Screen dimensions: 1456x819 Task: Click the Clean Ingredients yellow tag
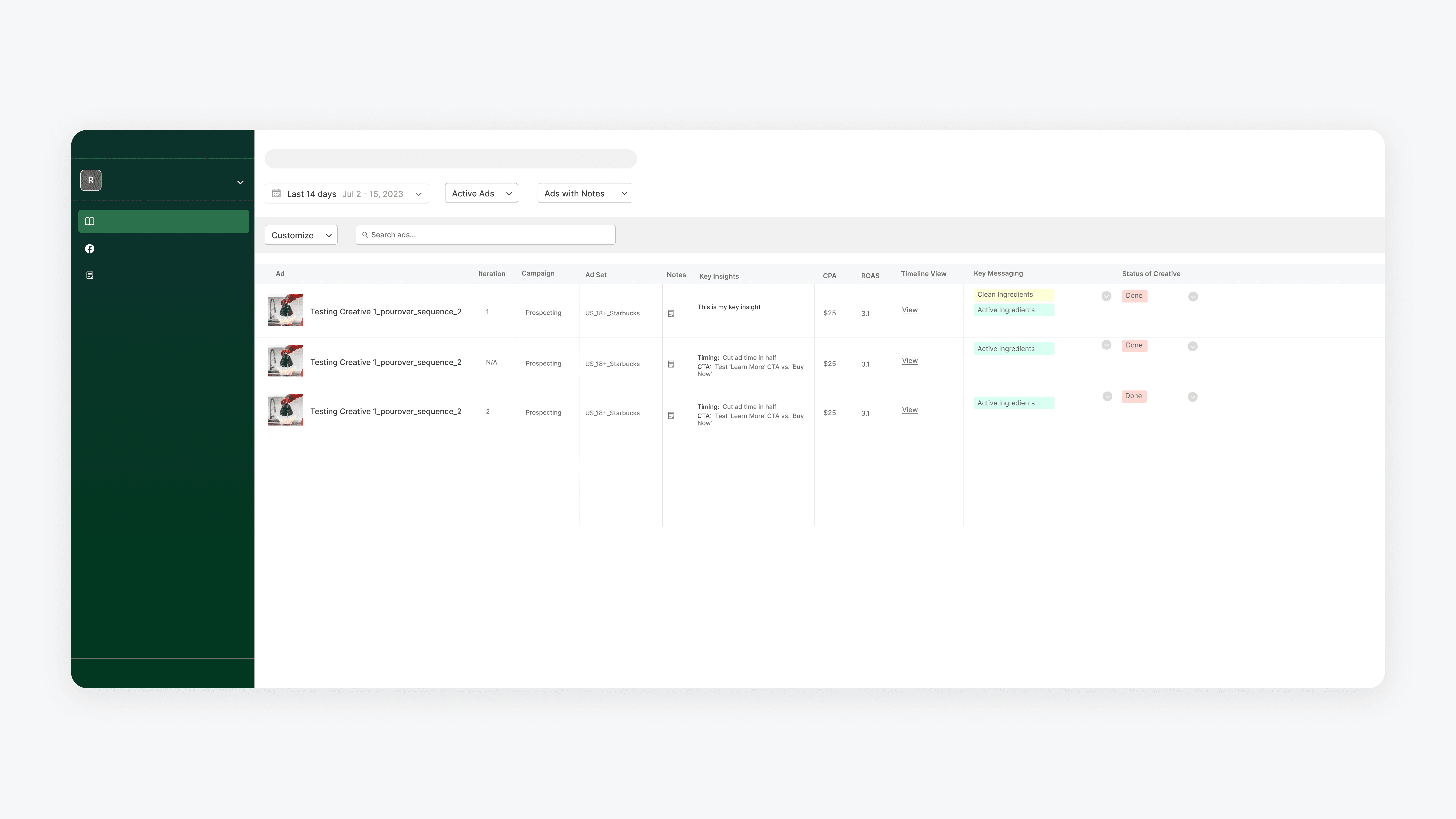click(x=1013, y=295)
